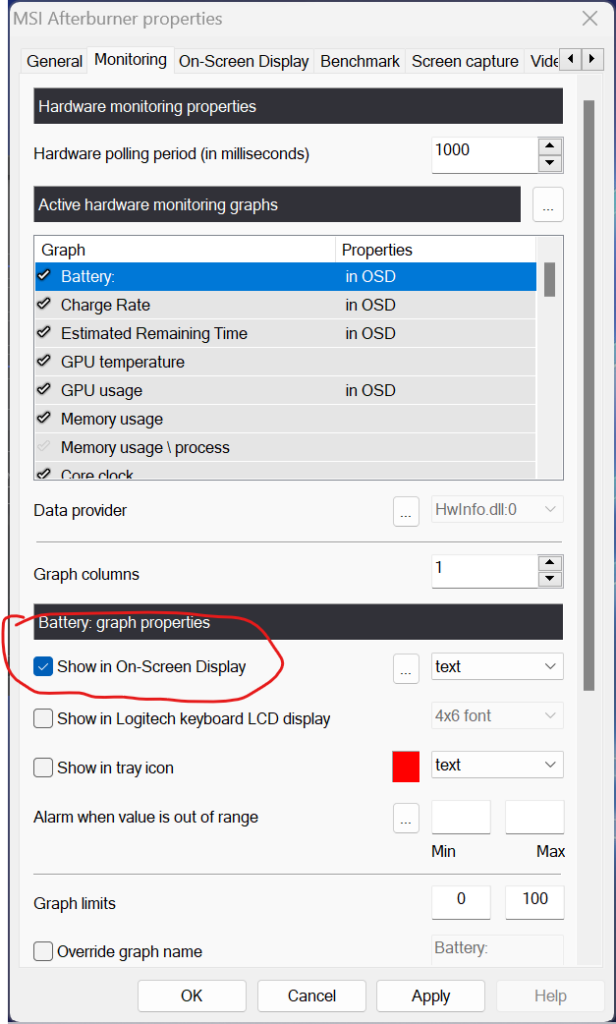Toggle Estimated Remaining Time checkmark

click(44, 332)
